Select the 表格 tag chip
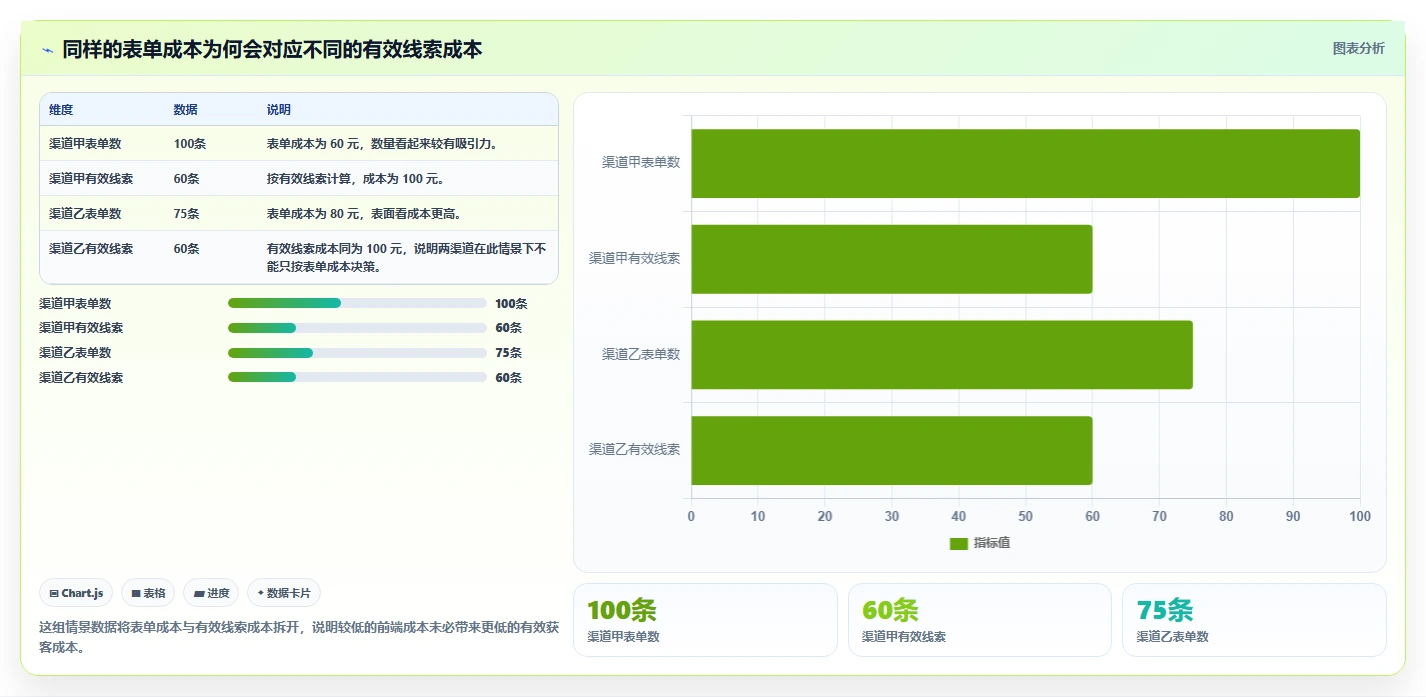Image resolution: width=1426 pixels, height=697 pixels. click(x=148, y=593)
